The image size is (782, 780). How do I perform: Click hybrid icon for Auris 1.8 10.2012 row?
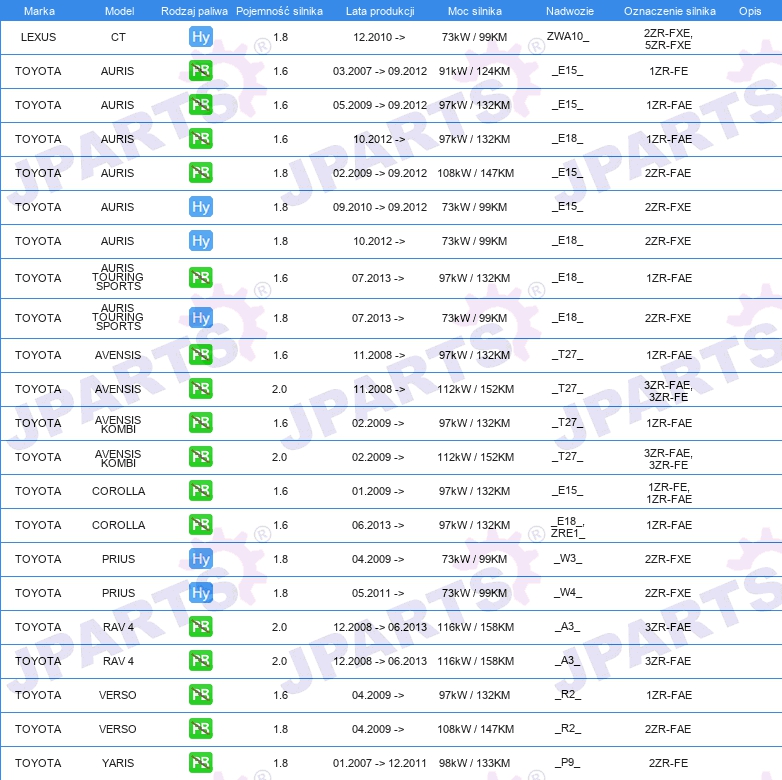[x=201, y=241]
